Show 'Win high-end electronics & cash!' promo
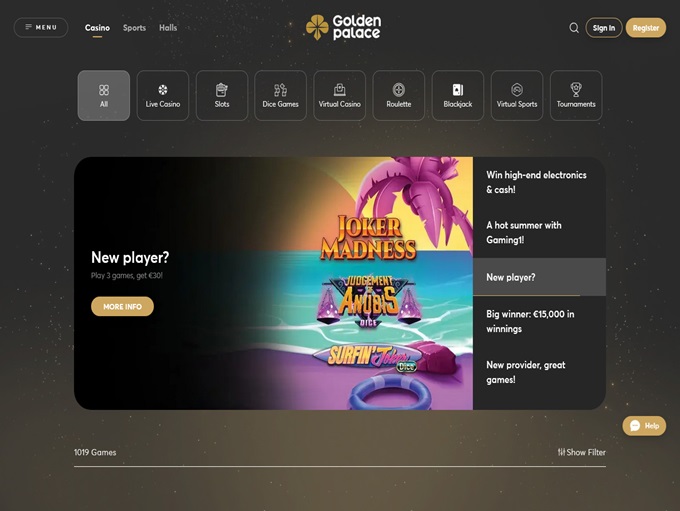Screen dimensions: 680x511 (538, 182)
